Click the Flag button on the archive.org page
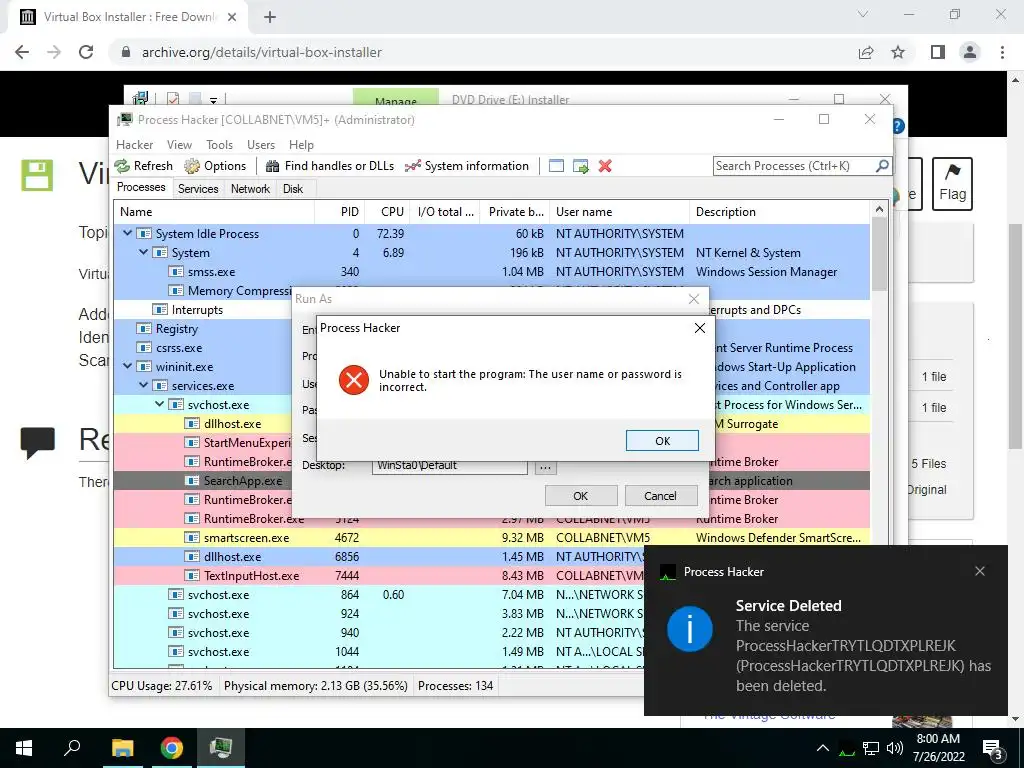Image resolution: width=1024 pixels, height=768 pixels. pyautogui.click(x=952, y=184)
